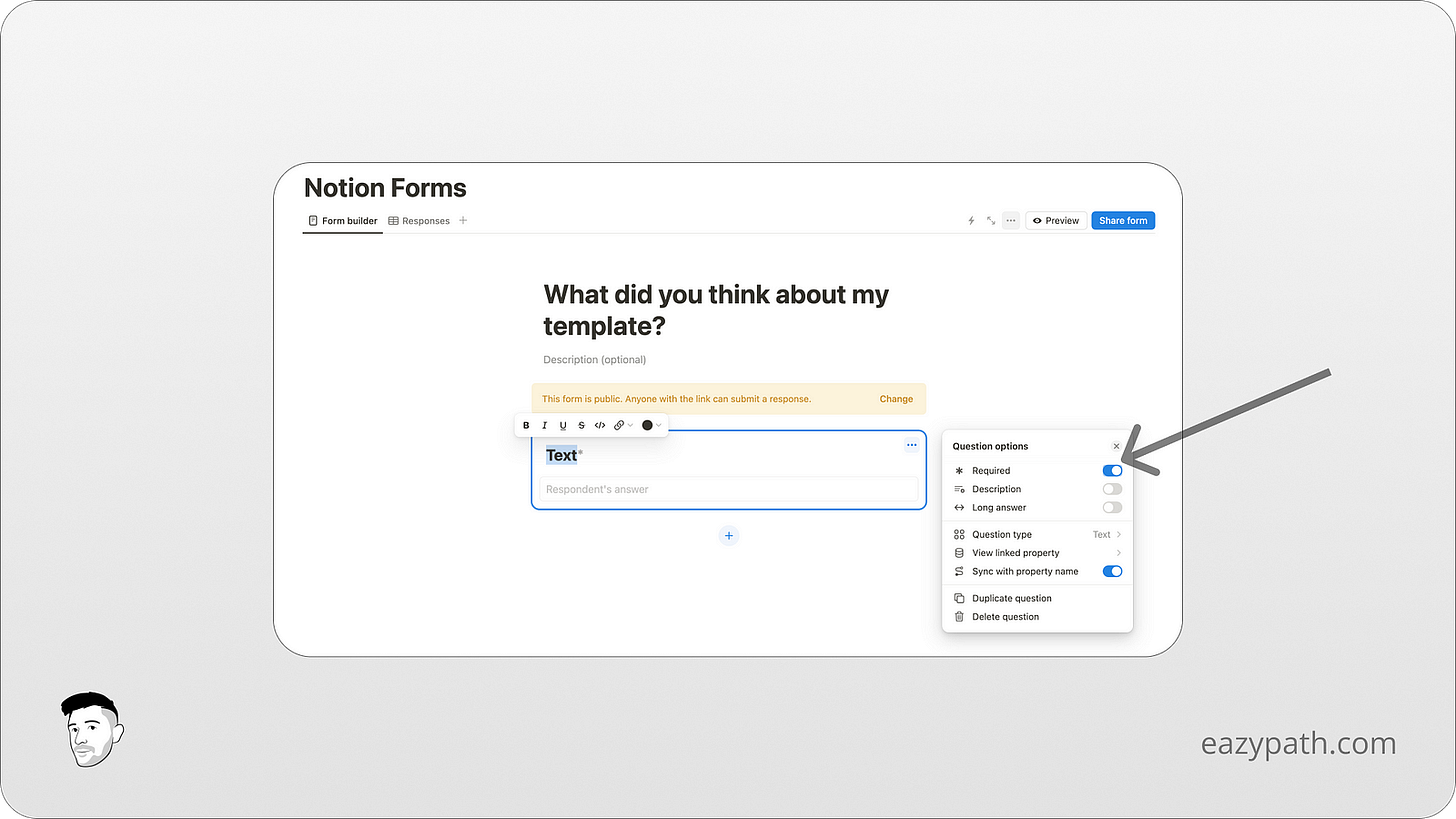Click the Question options panel header
This screenshot has width=1456, height=819.
(990, 446)
